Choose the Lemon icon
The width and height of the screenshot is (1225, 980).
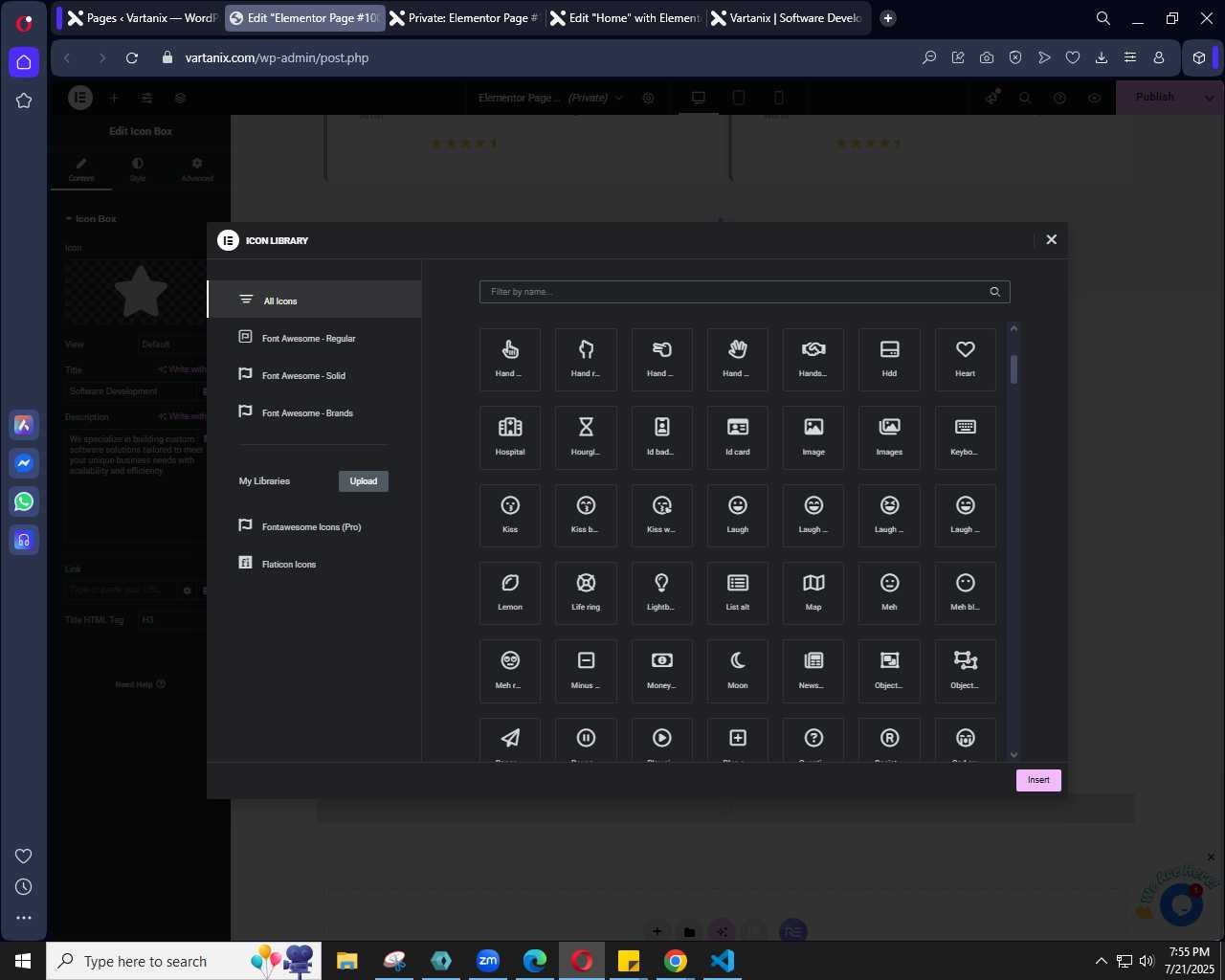point(510,593)
